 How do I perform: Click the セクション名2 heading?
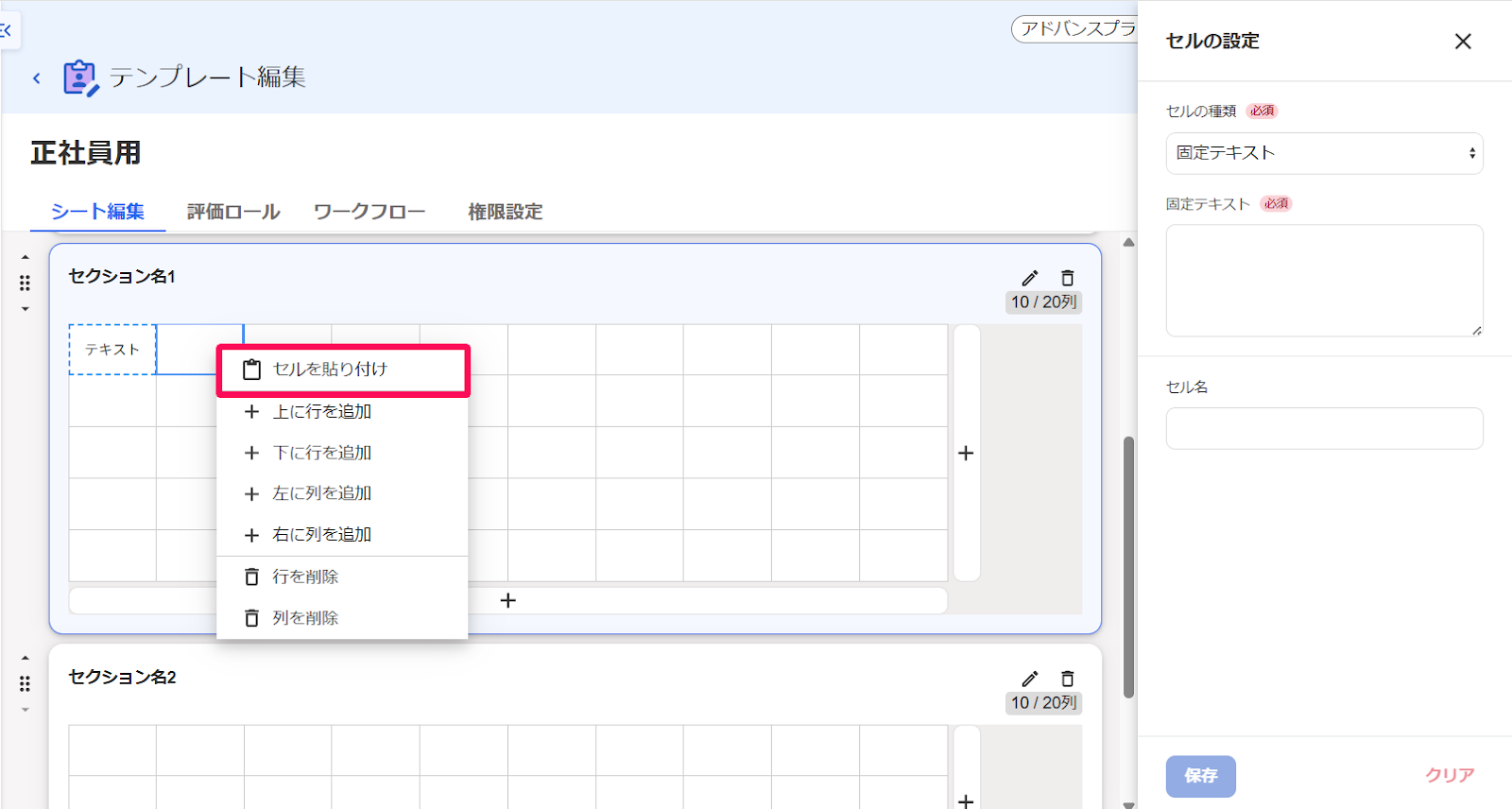click(122, 678)
